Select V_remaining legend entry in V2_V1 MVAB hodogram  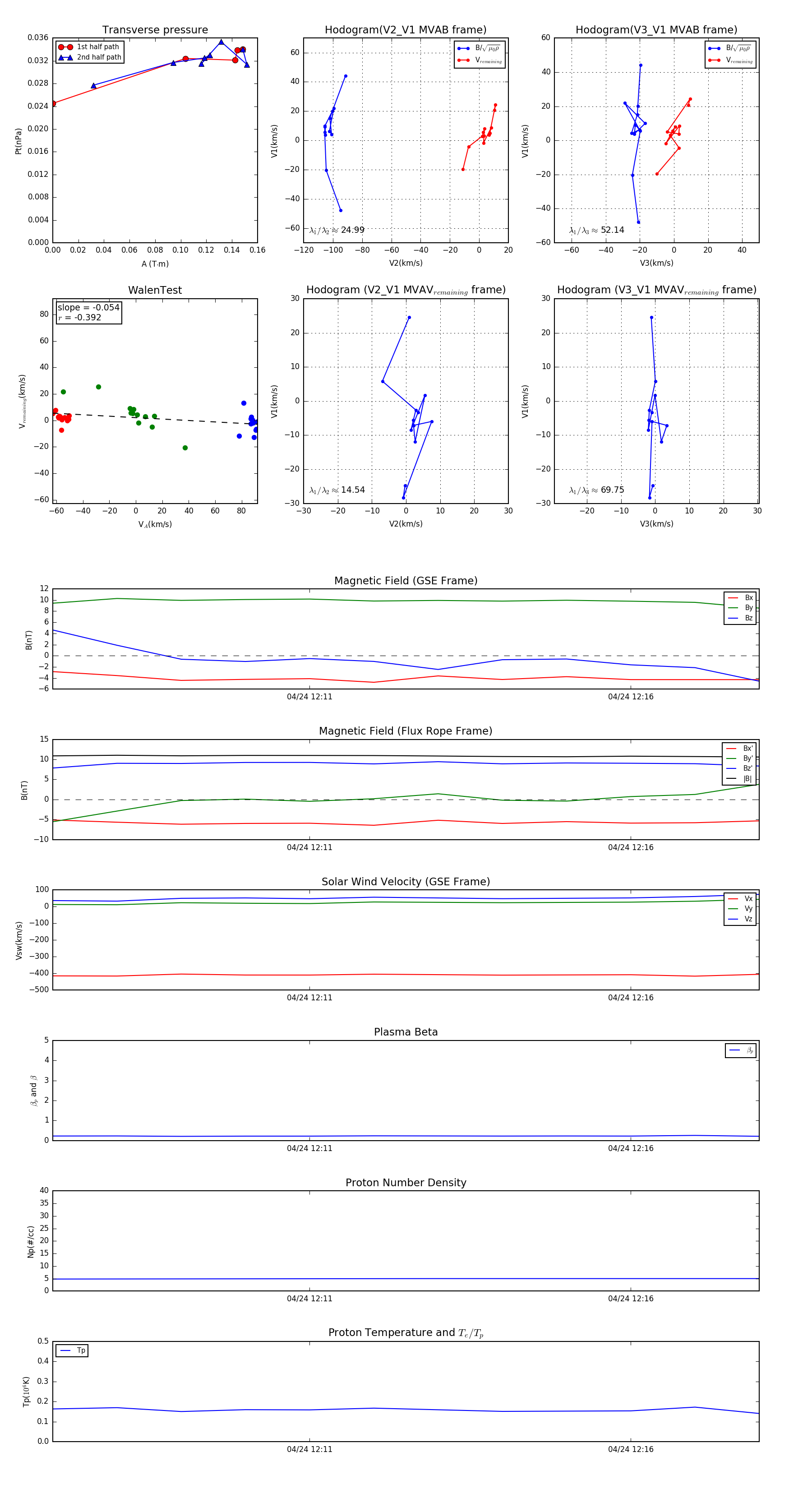pos(480,60)
